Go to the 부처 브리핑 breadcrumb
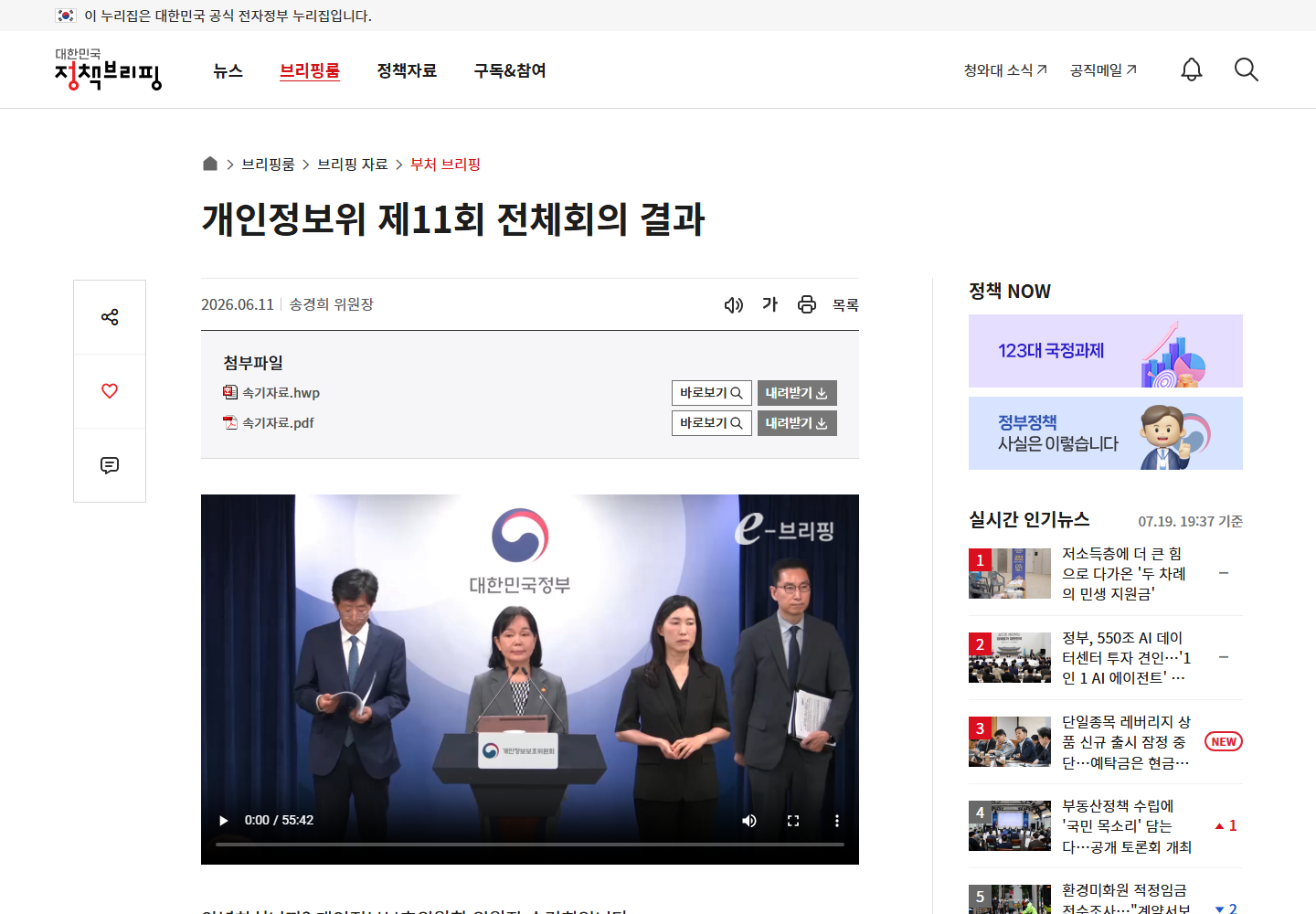 (445, 164)
